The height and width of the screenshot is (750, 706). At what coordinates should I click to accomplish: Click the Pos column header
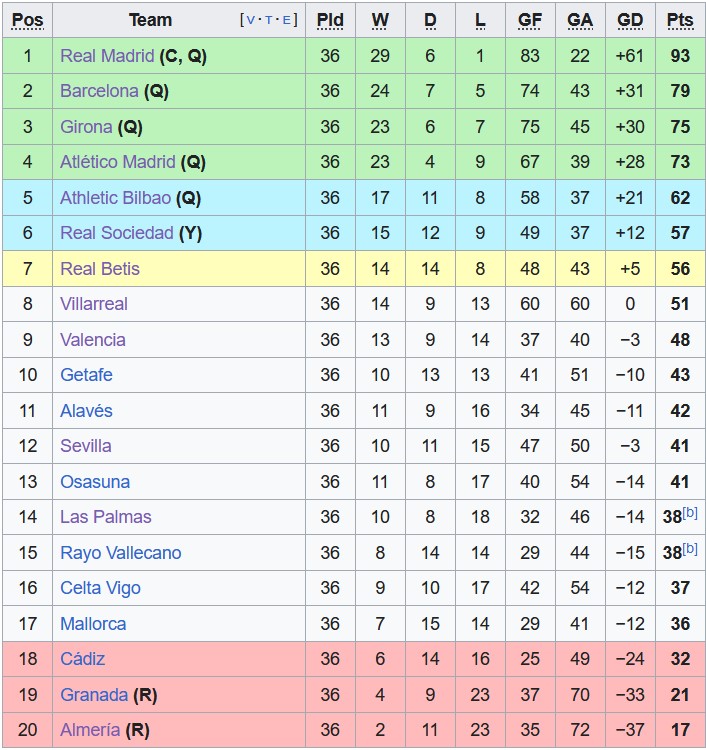point(27,20)
